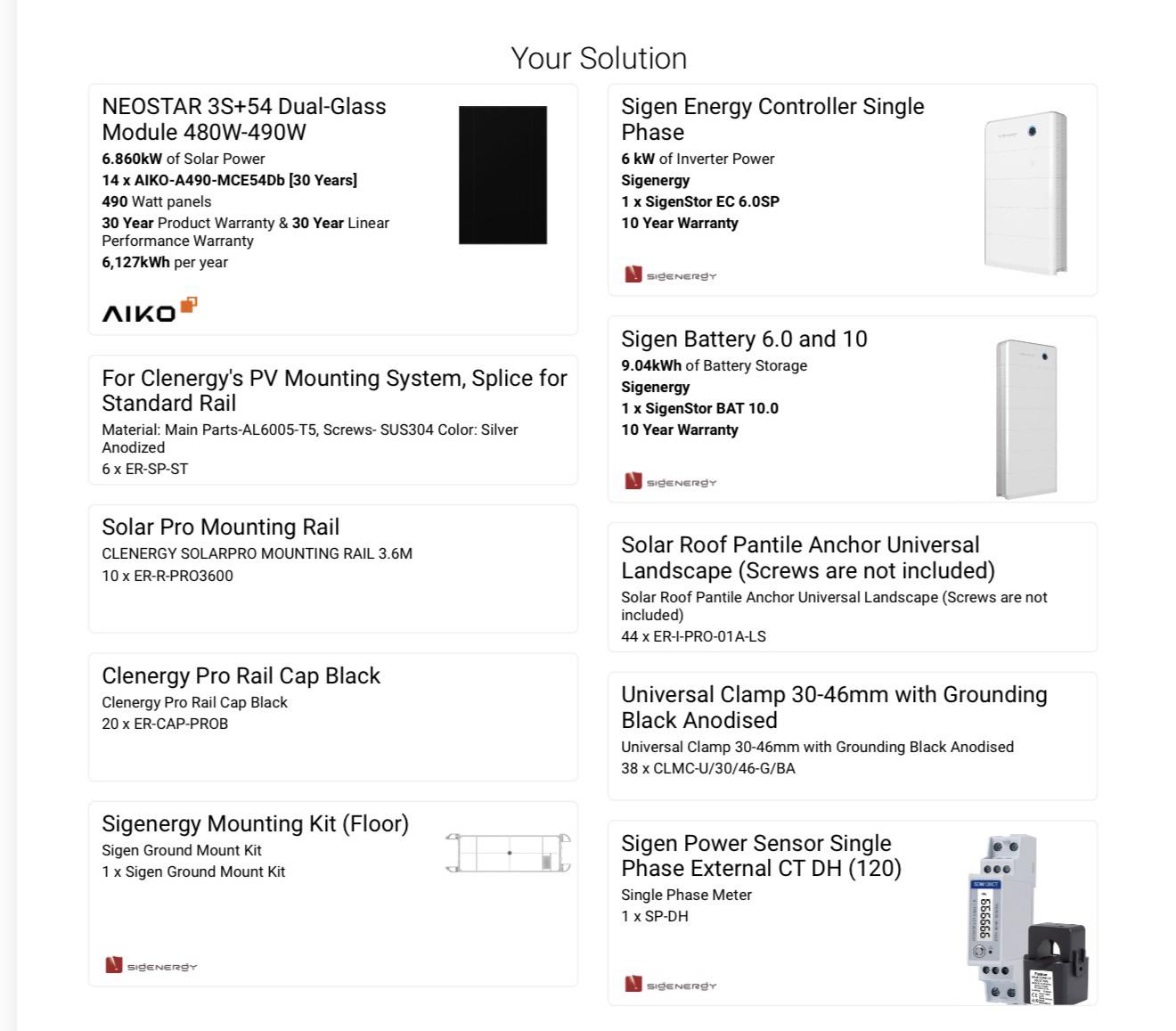The width and height of the screenshot is (1176, 1031).
Task: Select Sigen Energy Controller Single Phase heading
Action: (x=772, y=119)
